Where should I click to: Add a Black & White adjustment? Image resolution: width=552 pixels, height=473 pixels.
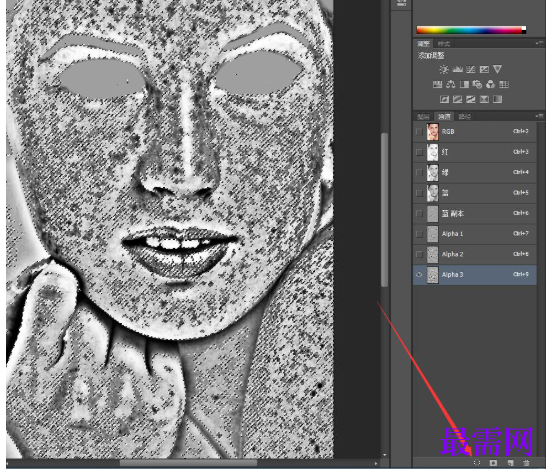[464, 84]
